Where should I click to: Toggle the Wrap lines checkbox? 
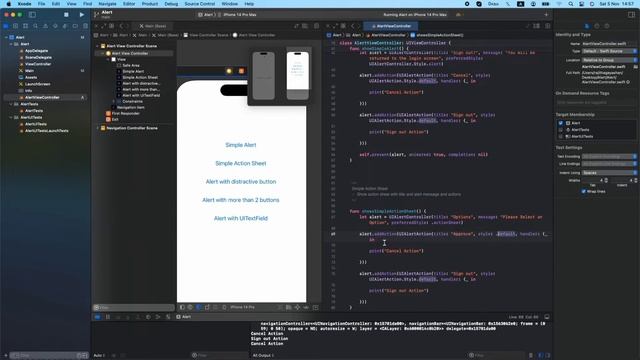pyautogui.click(x=584, y=191)
